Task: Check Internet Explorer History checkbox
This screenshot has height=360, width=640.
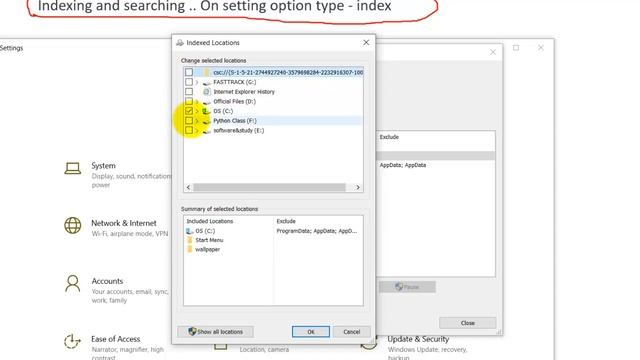Action: (x=189, y=92)
